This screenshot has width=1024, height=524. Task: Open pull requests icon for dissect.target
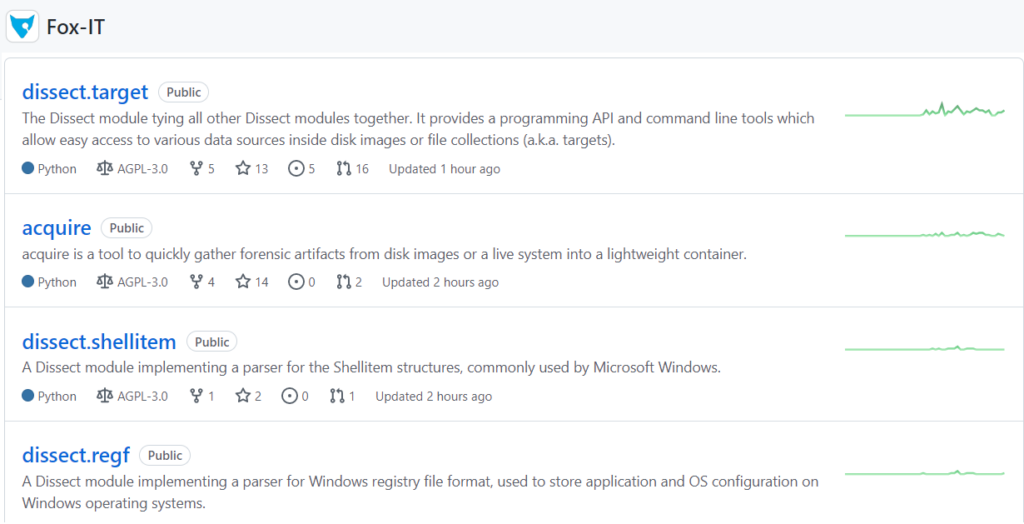[343, 169]
